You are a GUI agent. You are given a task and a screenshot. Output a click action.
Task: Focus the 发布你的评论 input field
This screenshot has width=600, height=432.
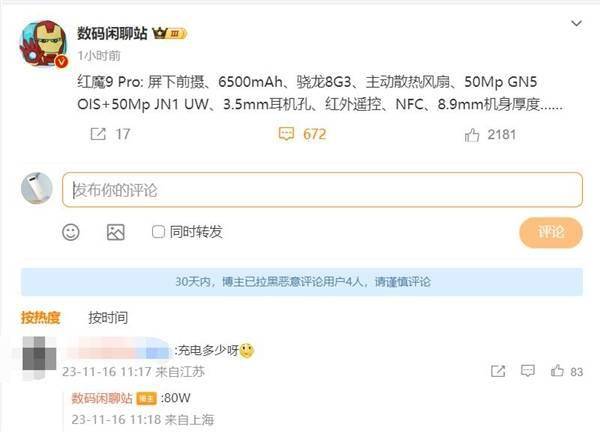coord(322,190)
